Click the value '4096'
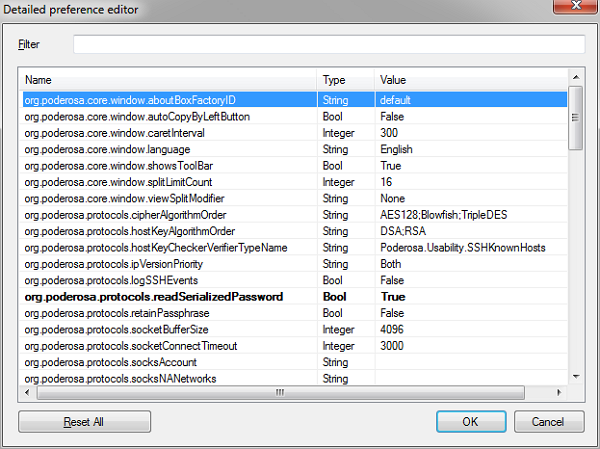The width and height of the screenshot is (600, 449). pos(392,330)
